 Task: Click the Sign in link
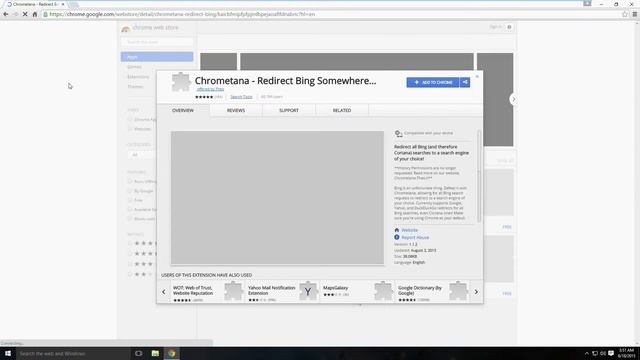point(495,27)
